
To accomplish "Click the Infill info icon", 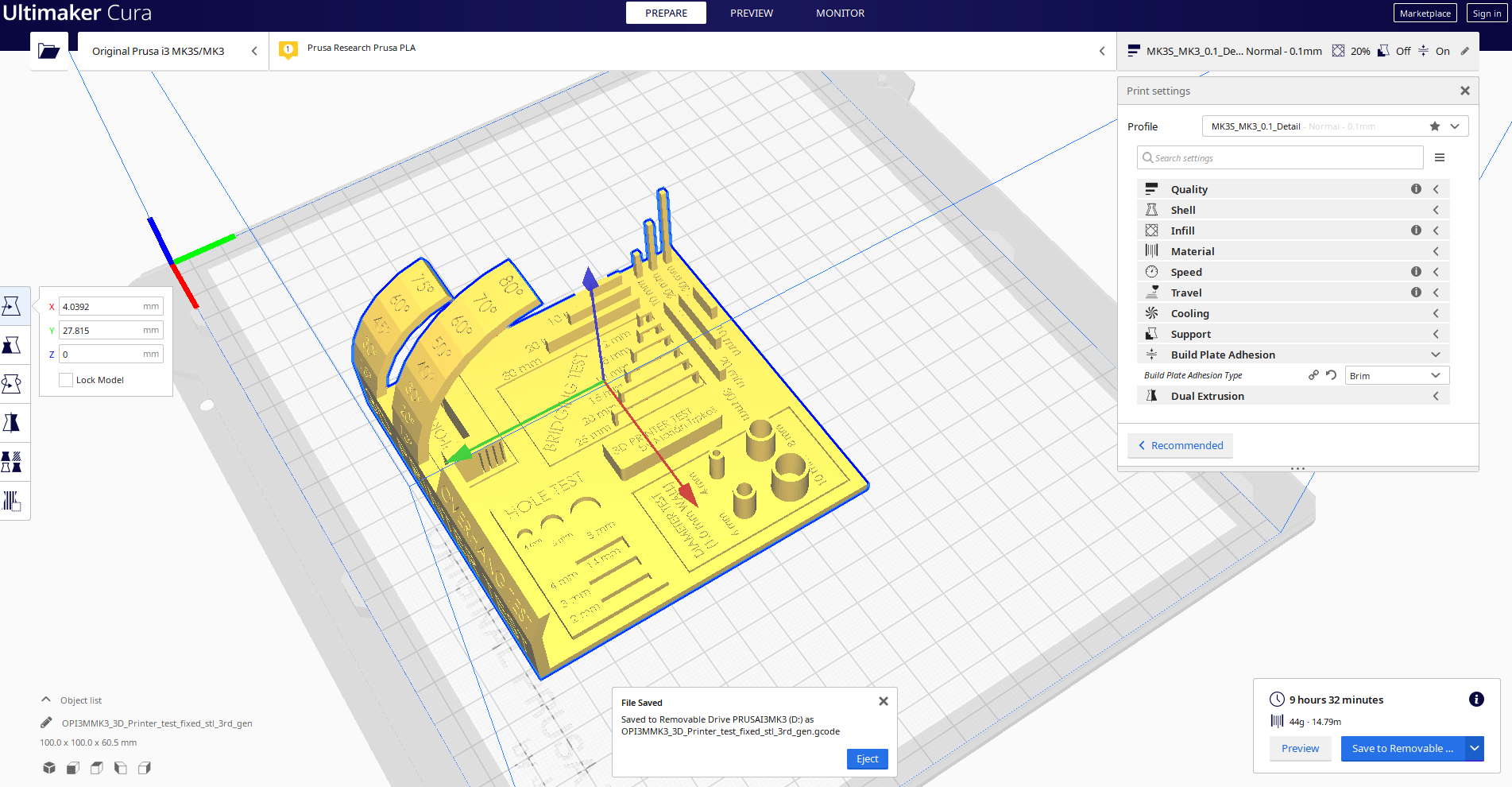I will point(1416,231).
